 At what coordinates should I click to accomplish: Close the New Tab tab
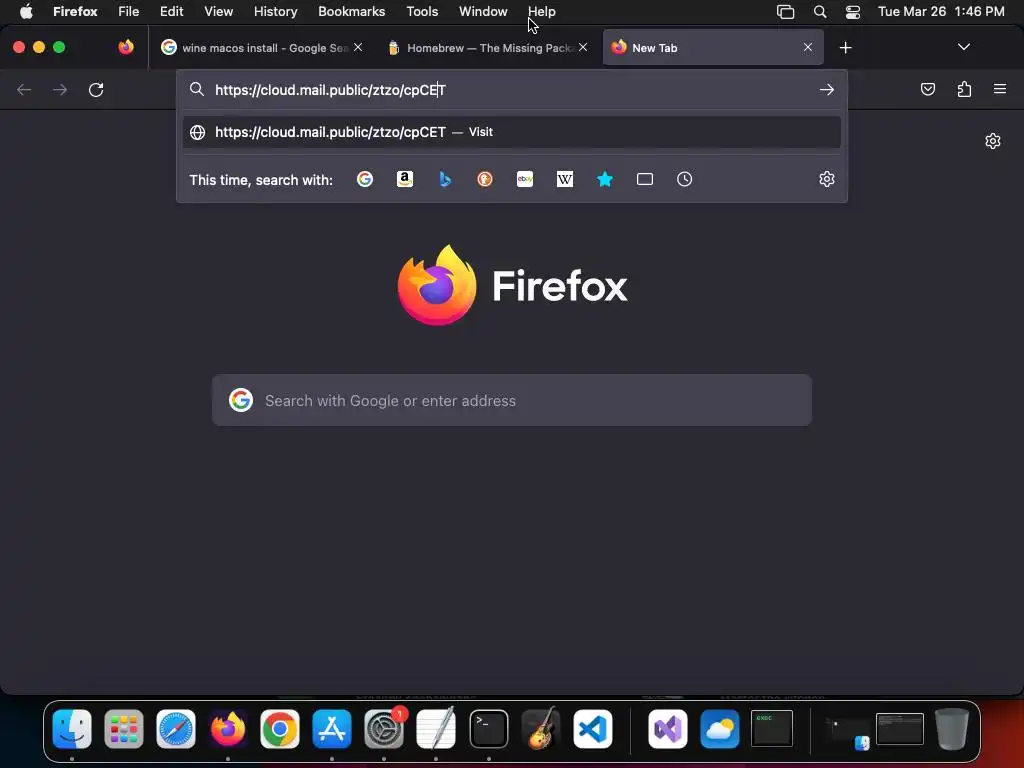click(808, 47)
